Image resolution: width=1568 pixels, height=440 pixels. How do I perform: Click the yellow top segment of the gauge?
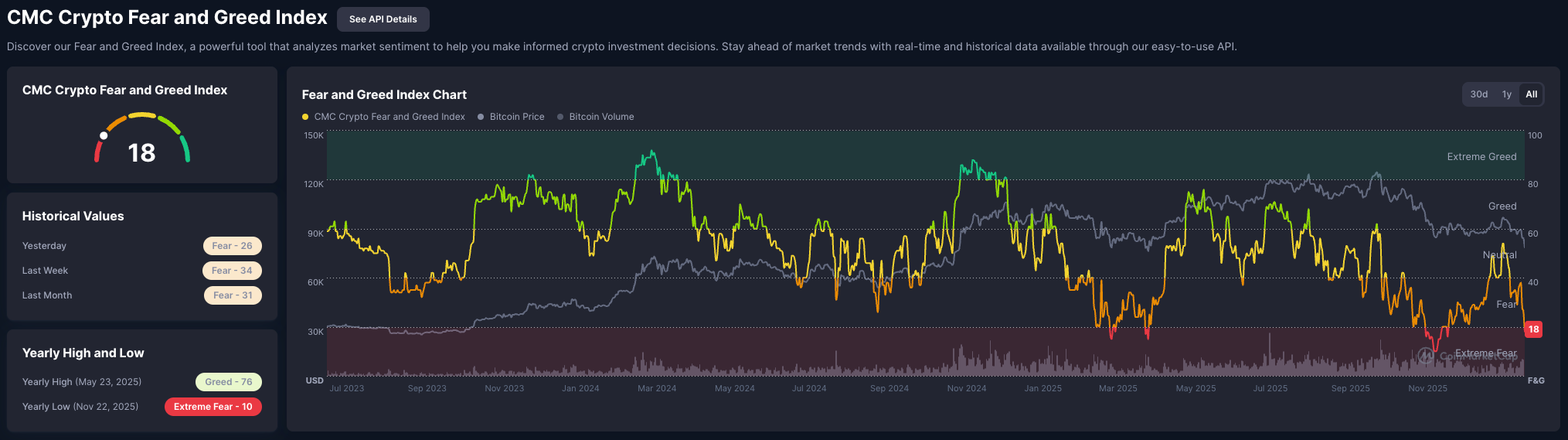point(142,115)
